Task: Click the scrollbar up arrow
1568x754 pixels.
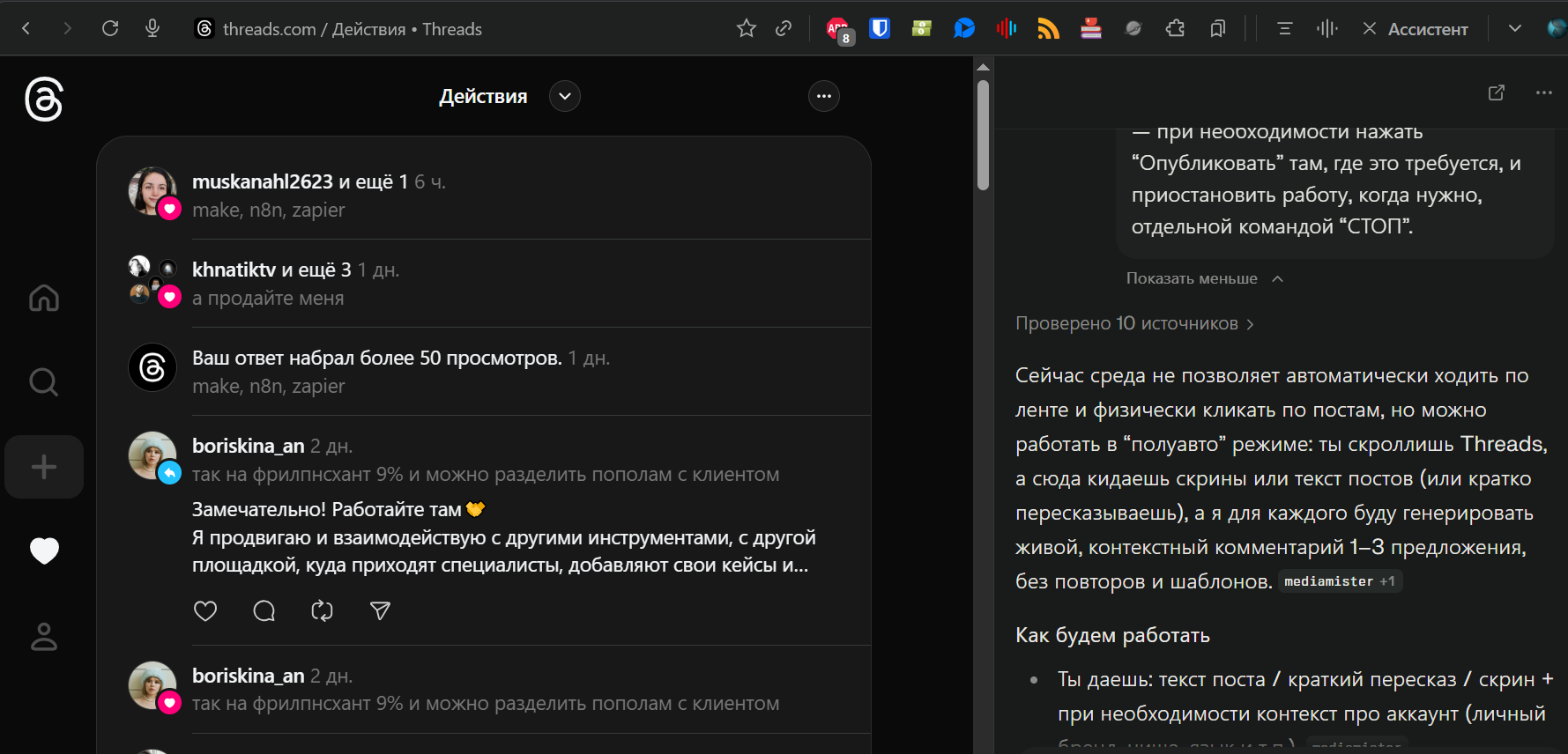Action: pos(984,67)
